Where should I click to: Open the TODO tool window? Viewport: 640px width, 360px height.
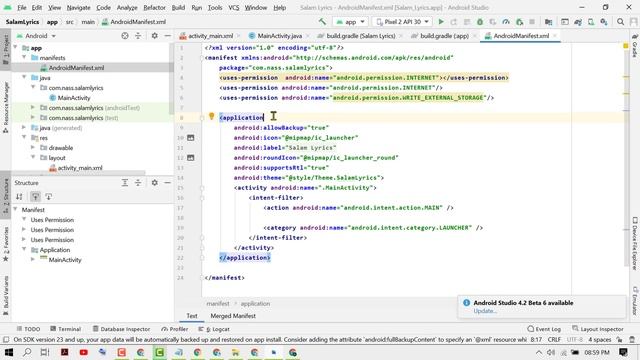28,329
